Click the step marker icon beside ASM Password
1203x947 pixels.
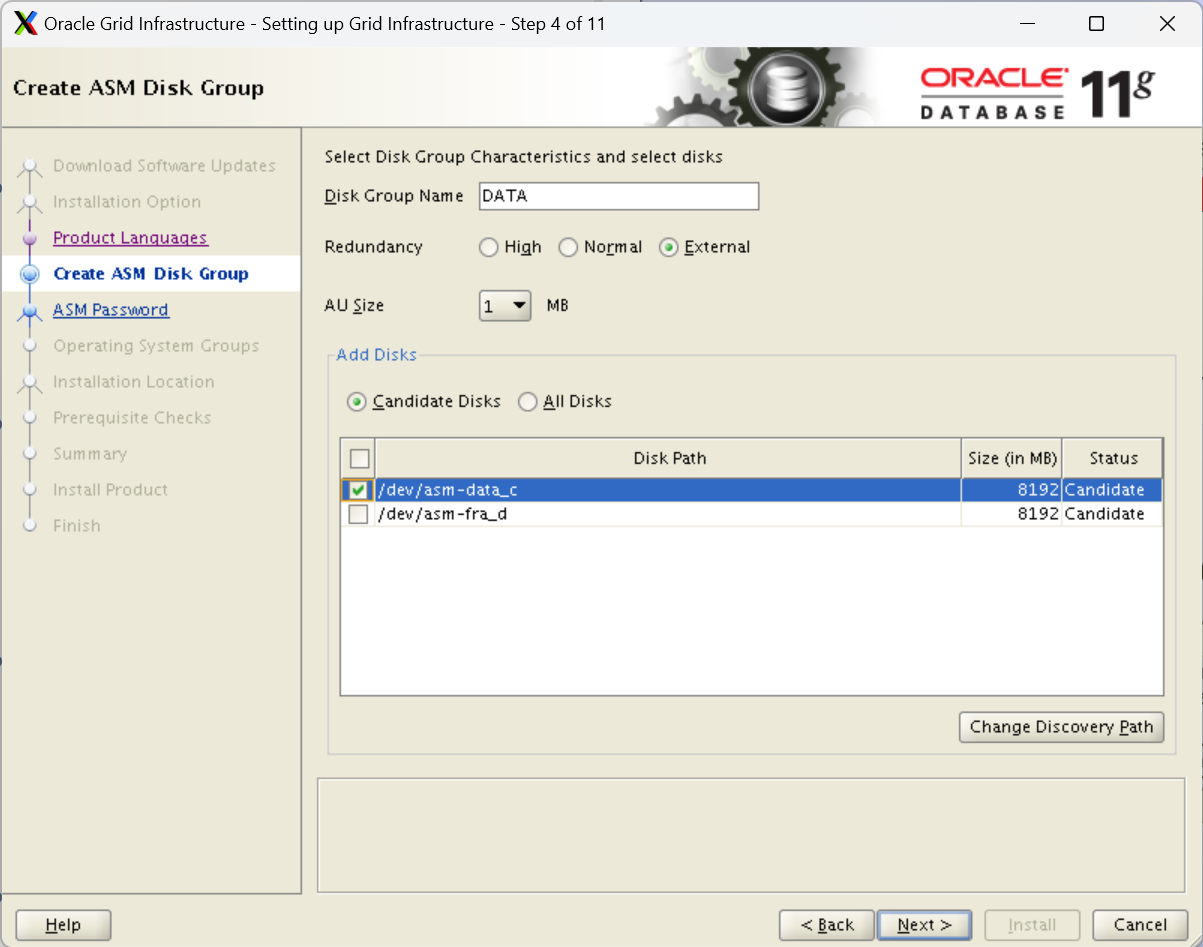[30, 311]
